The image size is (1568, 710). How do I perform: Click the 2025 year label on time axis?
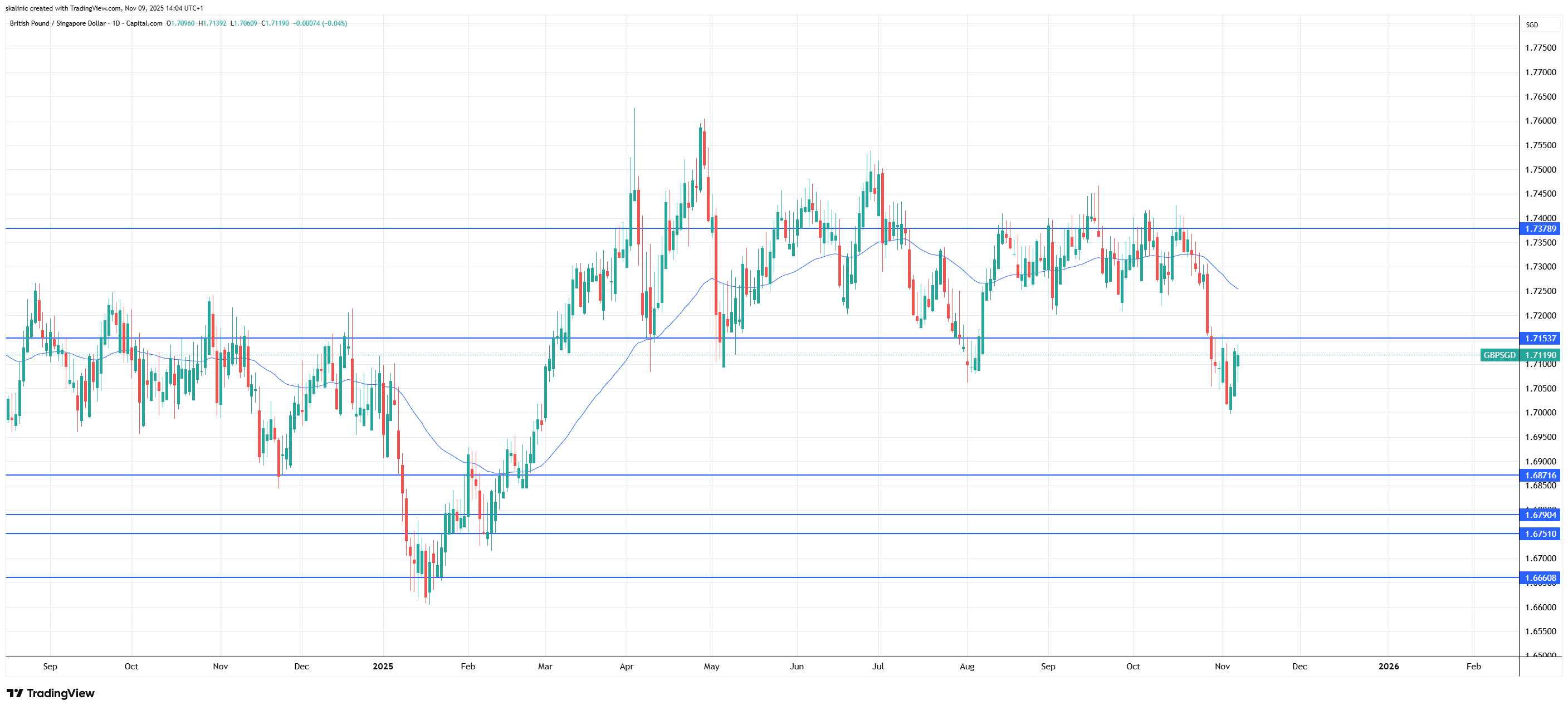(x=383, y=667)
